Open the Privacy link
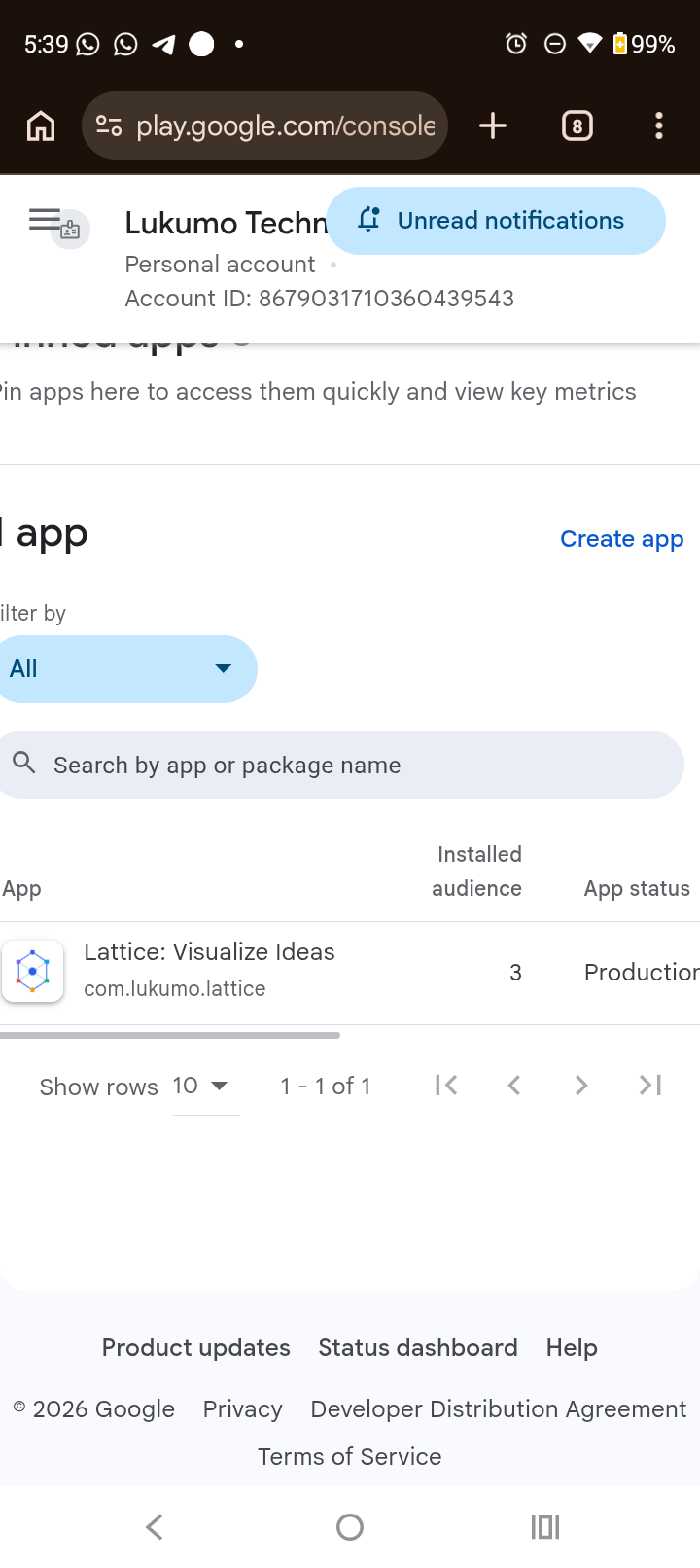 (x=242, y=1408)
